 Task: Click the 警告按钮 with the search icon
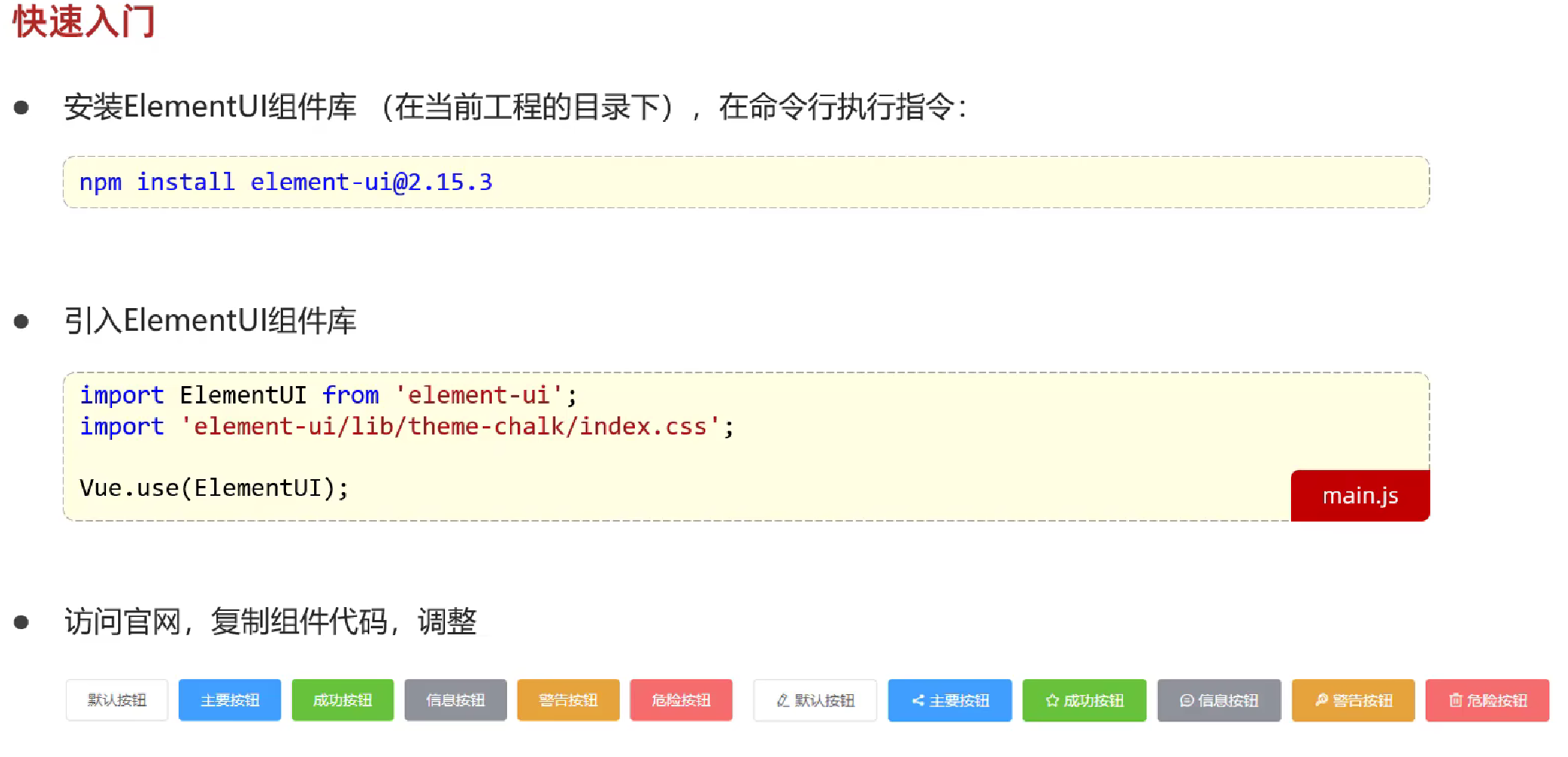pyautogui.click(x=1353, y=700)
